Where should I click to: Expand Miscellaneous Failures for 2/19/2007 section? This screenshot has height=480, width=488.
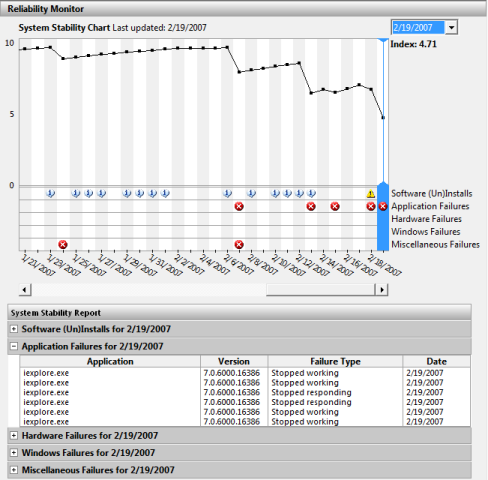coord(14,470)
